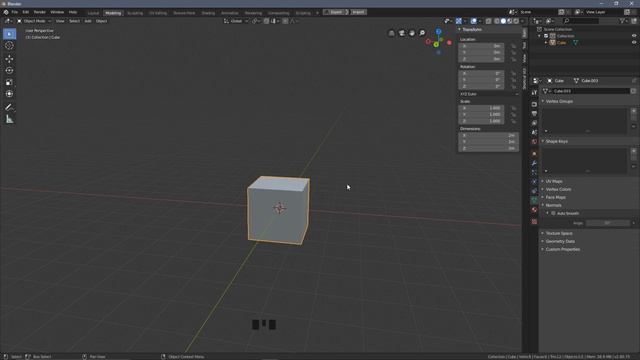640x360 pixels.
Task: Open the Edit menu
Action: [26, 12]
